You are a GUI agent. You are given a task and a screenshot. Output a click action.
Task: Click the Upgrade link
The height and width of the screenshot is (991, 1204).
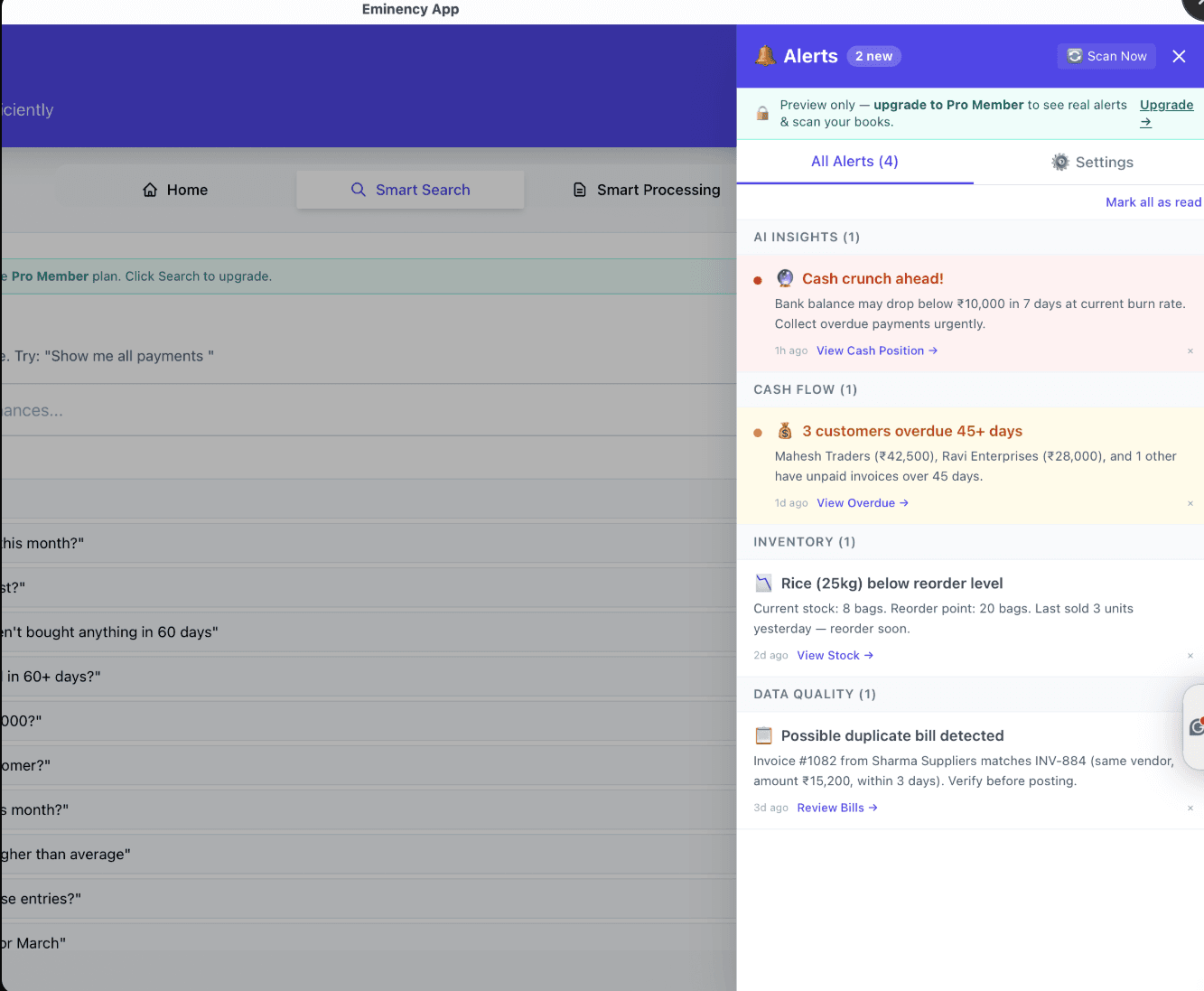point(1166,113)
